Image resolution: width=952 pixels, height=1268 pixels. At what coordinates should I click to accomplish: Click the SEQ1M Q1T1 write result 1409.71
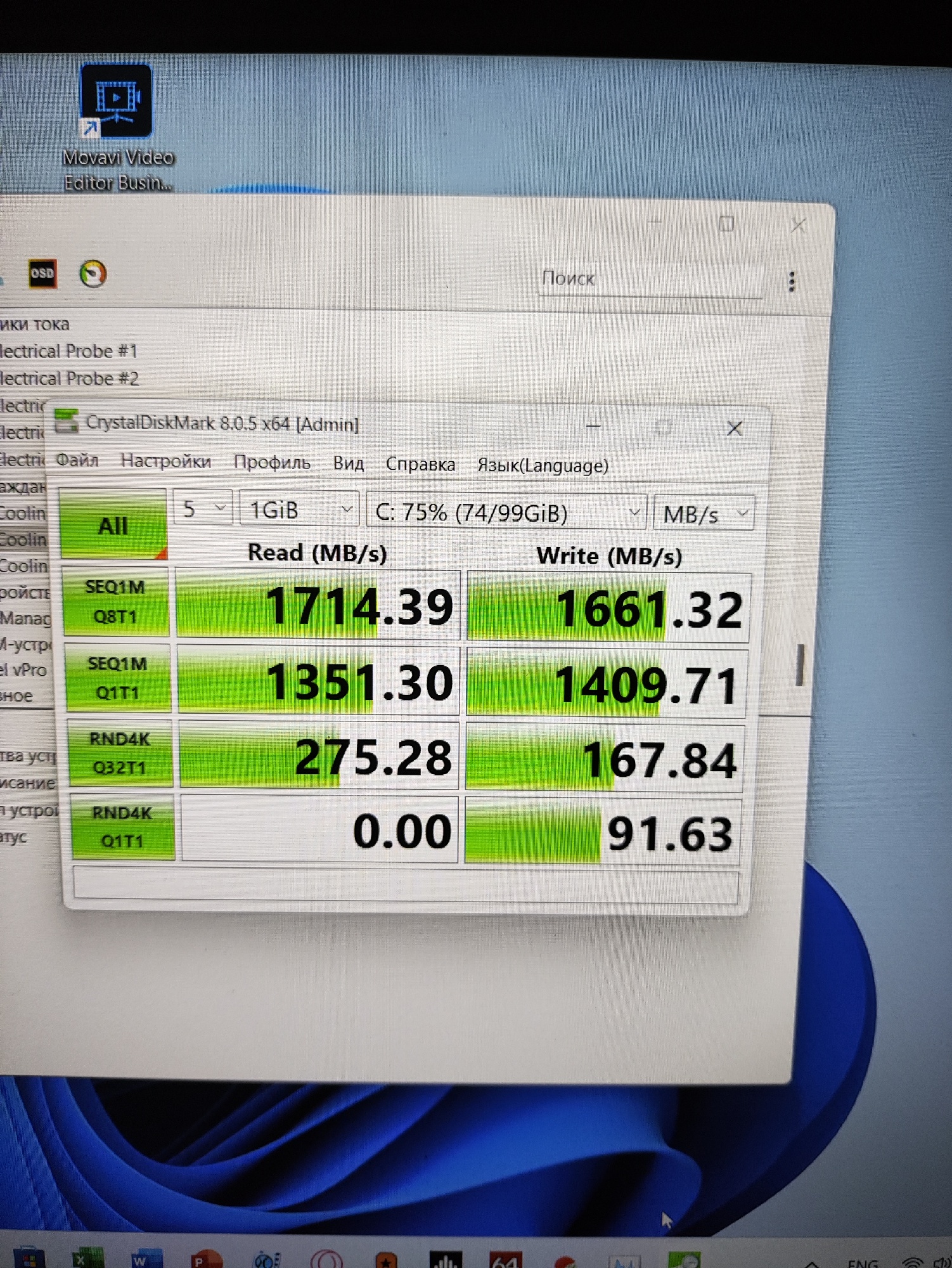[x=607, y=683]
